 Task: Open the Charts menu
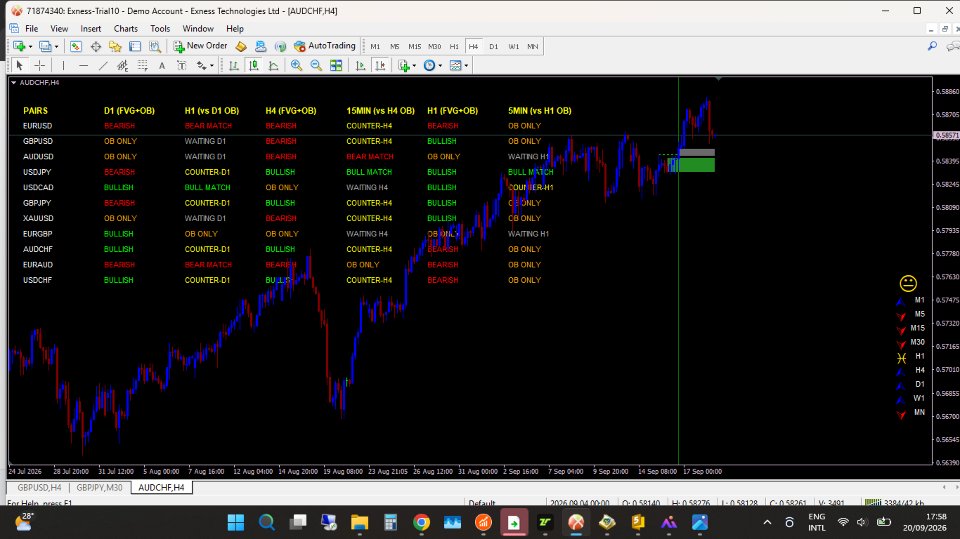[126, 29]
